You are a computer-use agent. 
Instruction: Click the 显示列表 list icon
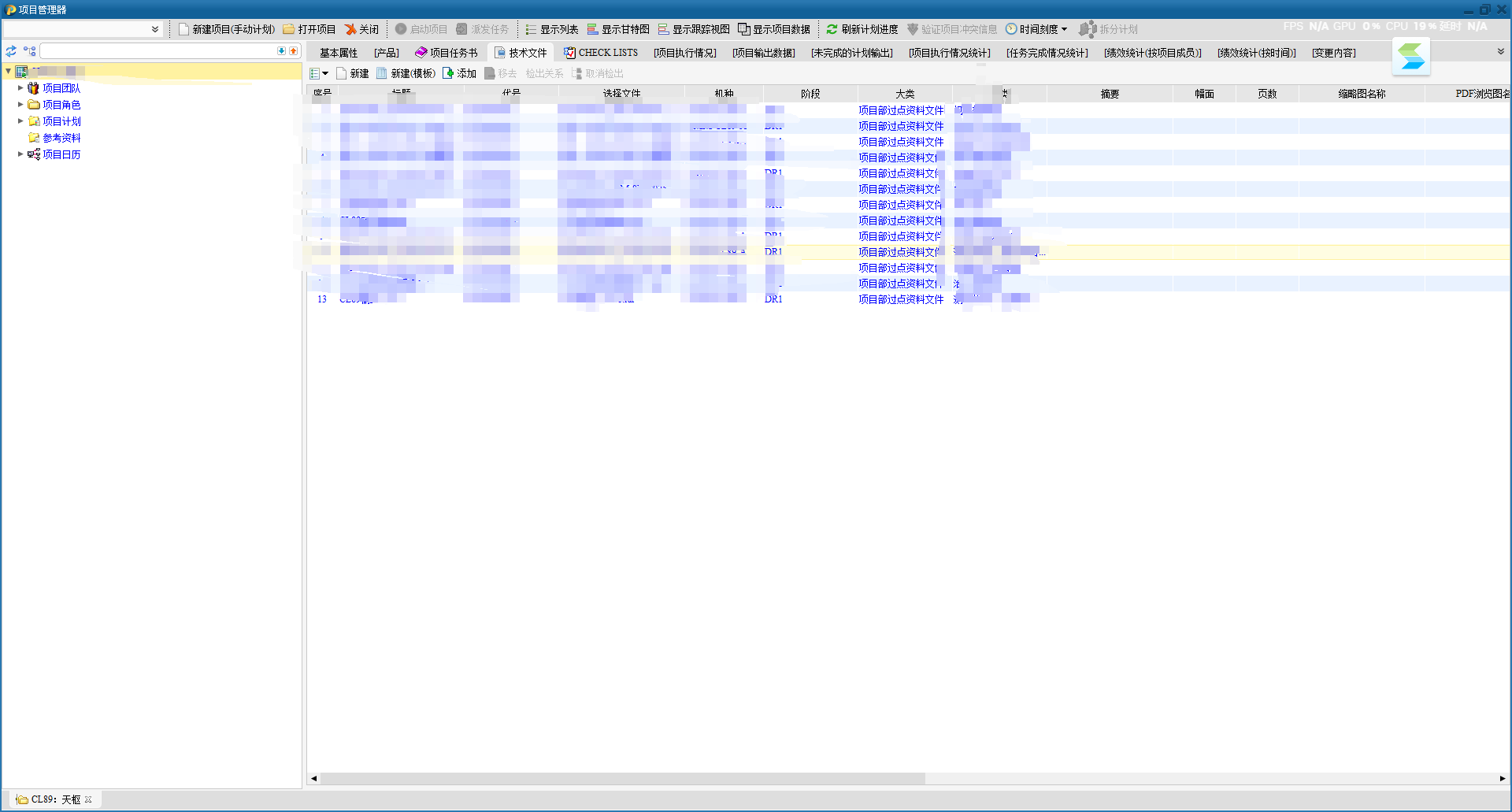531,29
